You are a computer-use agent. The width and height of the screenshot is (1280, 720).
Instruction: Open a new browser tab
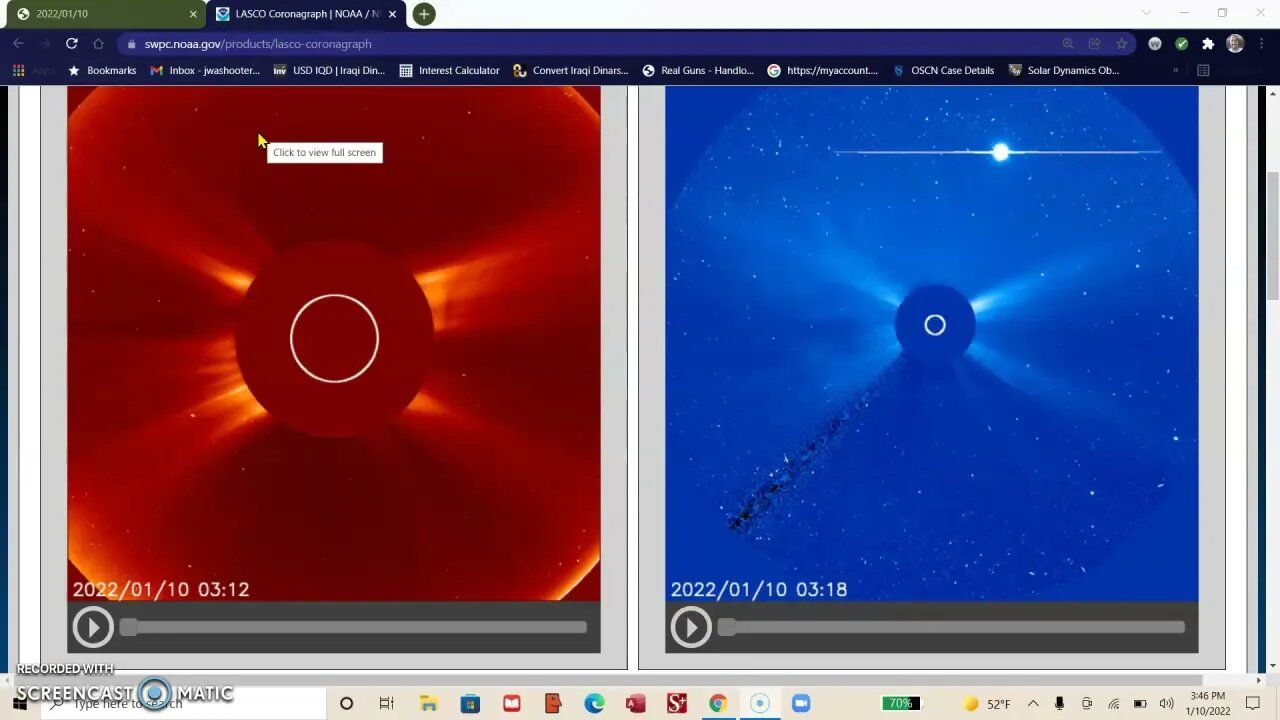(x=424, y=14)
